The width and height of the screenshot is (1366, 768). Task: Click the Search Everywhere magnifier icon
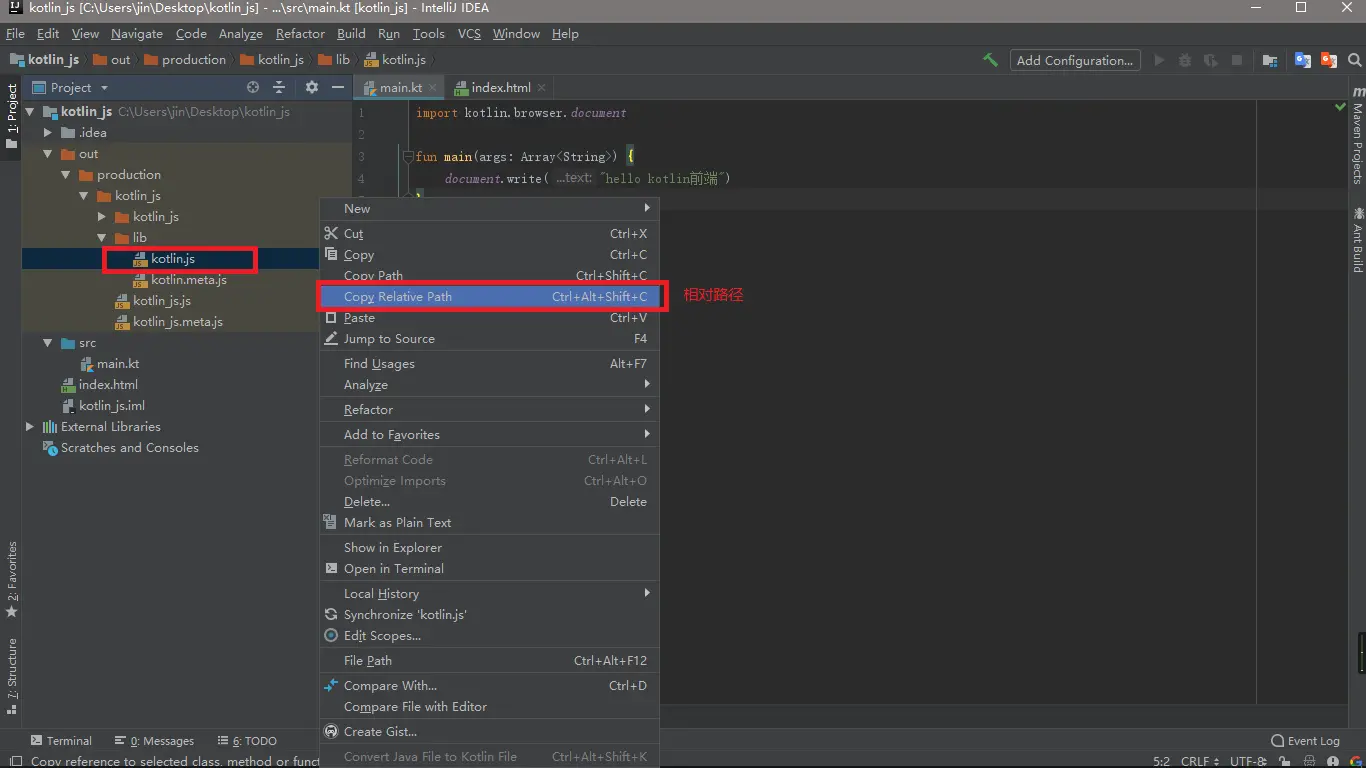1354,60
